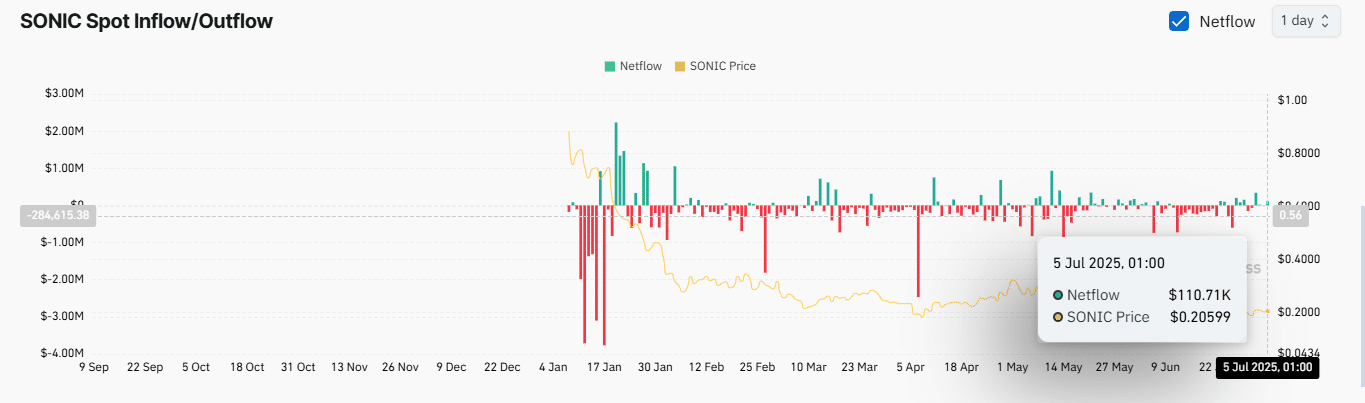Click the SONIC Spot Inflow/Outflow title
Image resolution: width=1365 pixels, height=403 pixels.
point(146,20)
